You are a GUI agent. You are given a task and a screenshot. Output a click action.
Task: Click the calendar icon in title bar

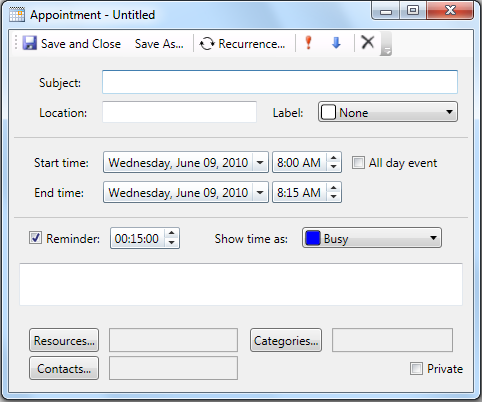pos(17,15)
